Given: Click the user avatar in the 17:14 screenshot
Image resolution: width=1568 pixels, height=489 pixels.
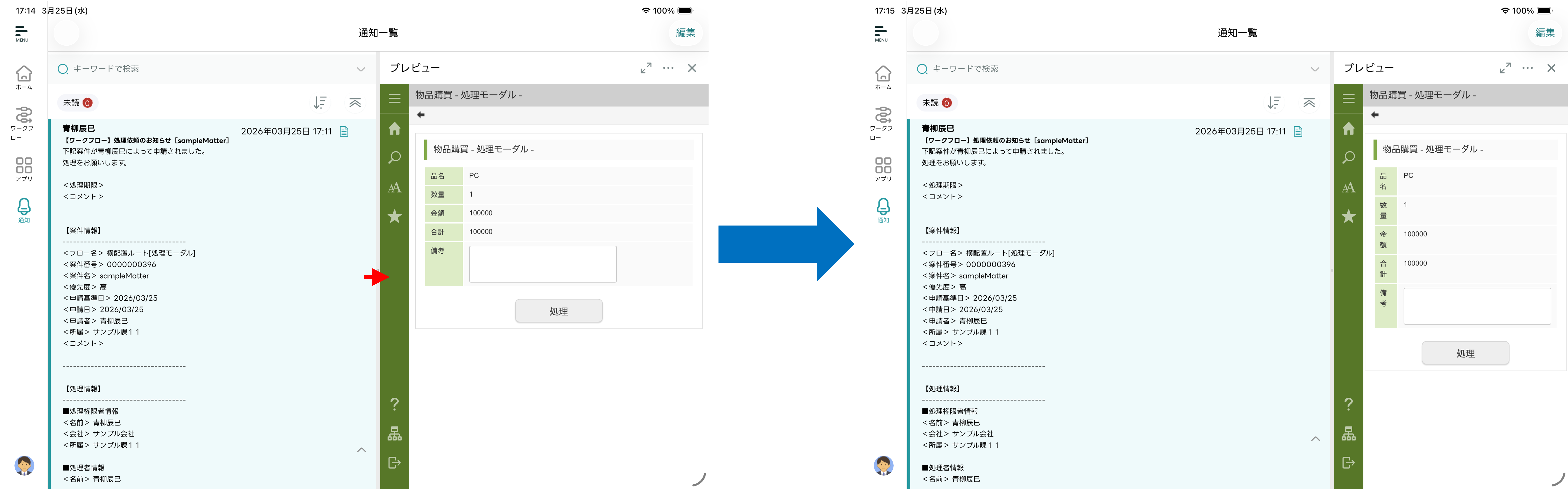Looking at the screenshot, I should [x=24, y=465].
